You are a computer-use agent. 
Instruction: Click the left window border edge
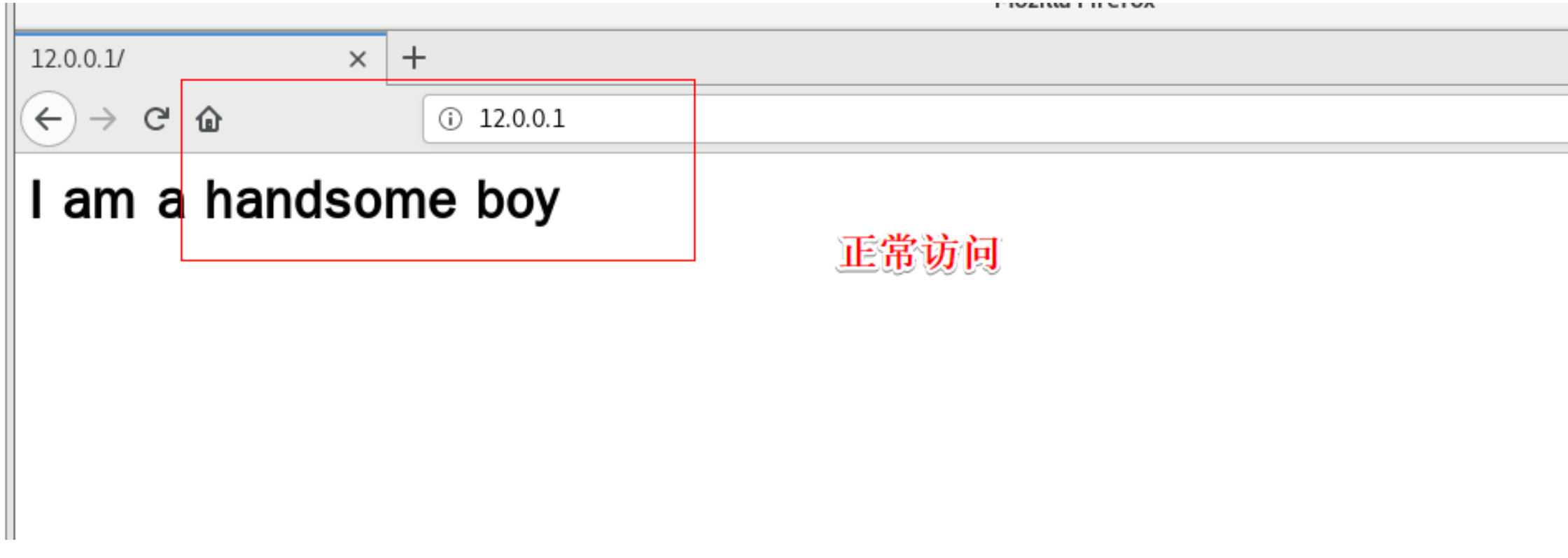pos(9,280)
